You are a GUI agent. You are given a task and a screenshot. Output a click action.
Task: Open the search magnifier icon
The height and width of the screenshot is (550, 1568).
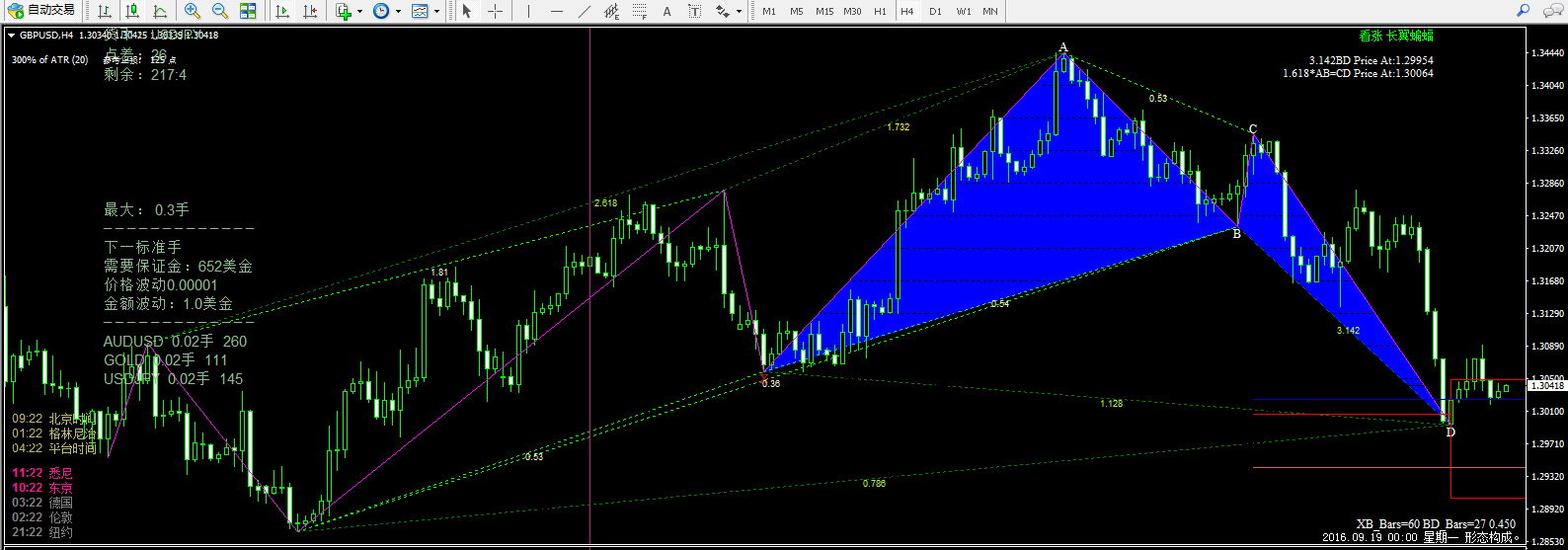(1523, 11)
